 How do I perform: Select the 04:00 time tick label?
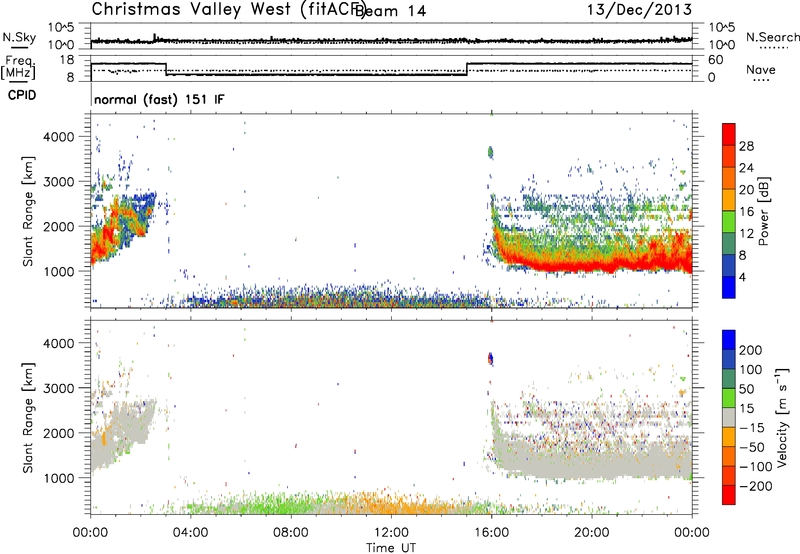tap(191, 533)
